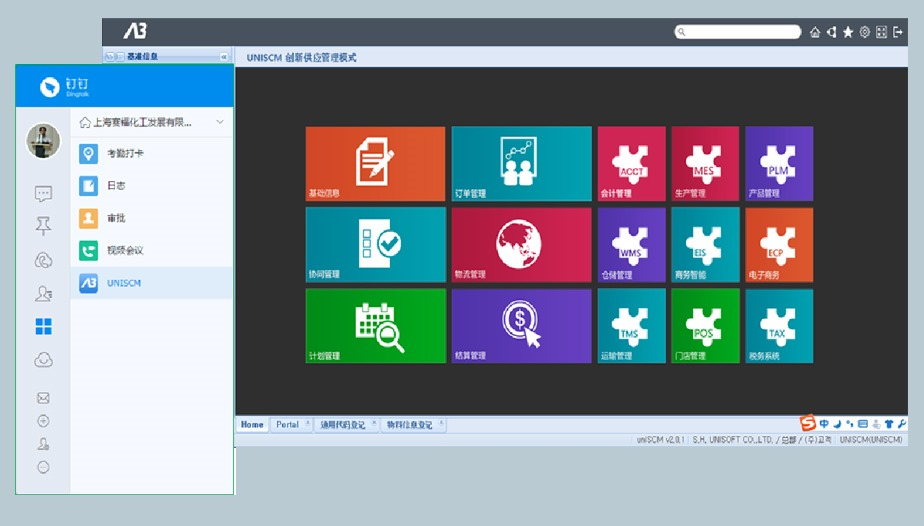Screen dimensions: 924x526
Task: Expand the 上海赛福化工发展有限 company dropdown
Action: click(x=220, y=122)
